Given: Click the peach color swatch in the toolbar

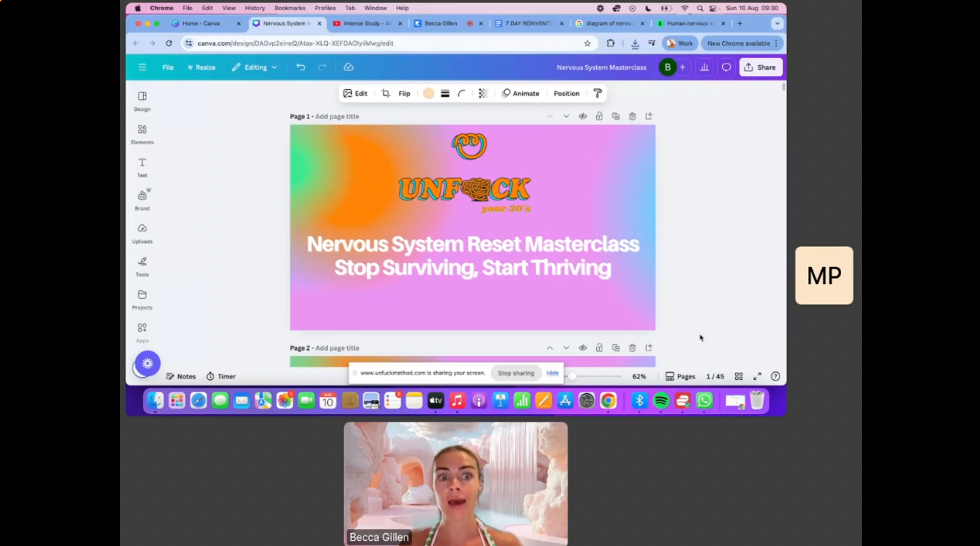Looking at the screenshot, I should tap(429, 94).
